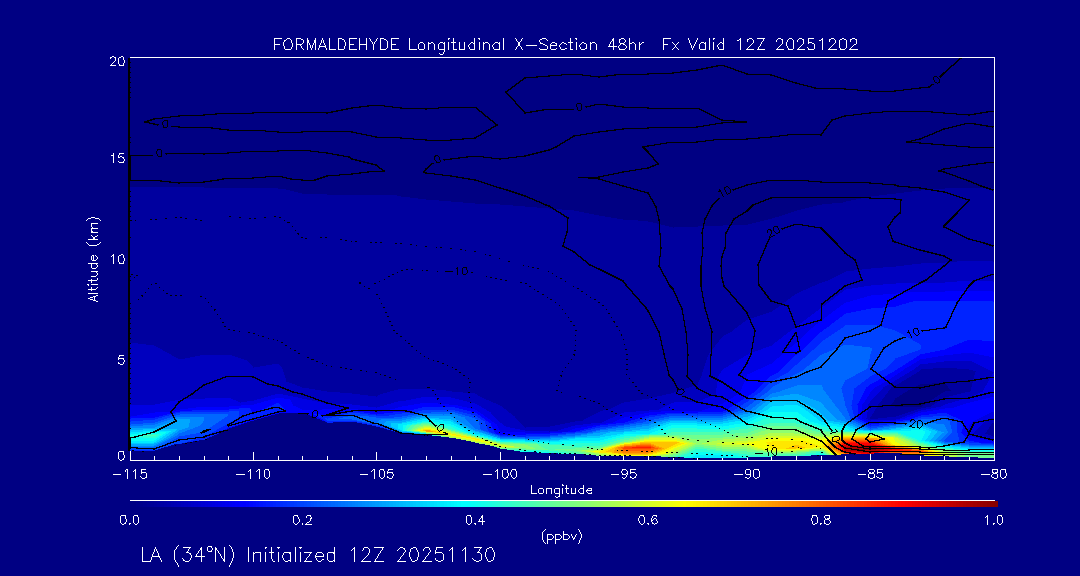Click the 'Longitude' x-axis label

pos(561,490)
